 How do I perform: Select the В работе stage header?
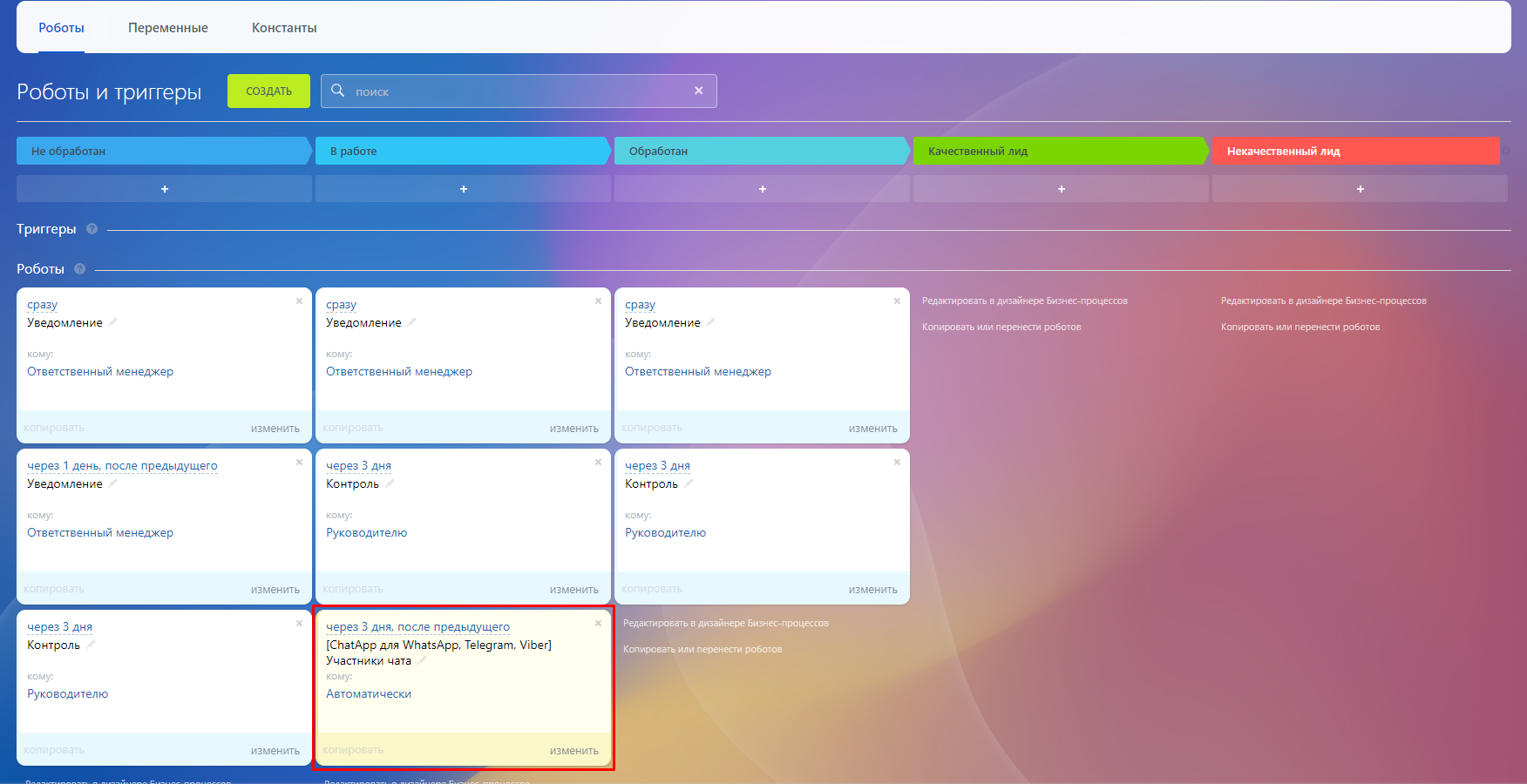click(462, 152)
